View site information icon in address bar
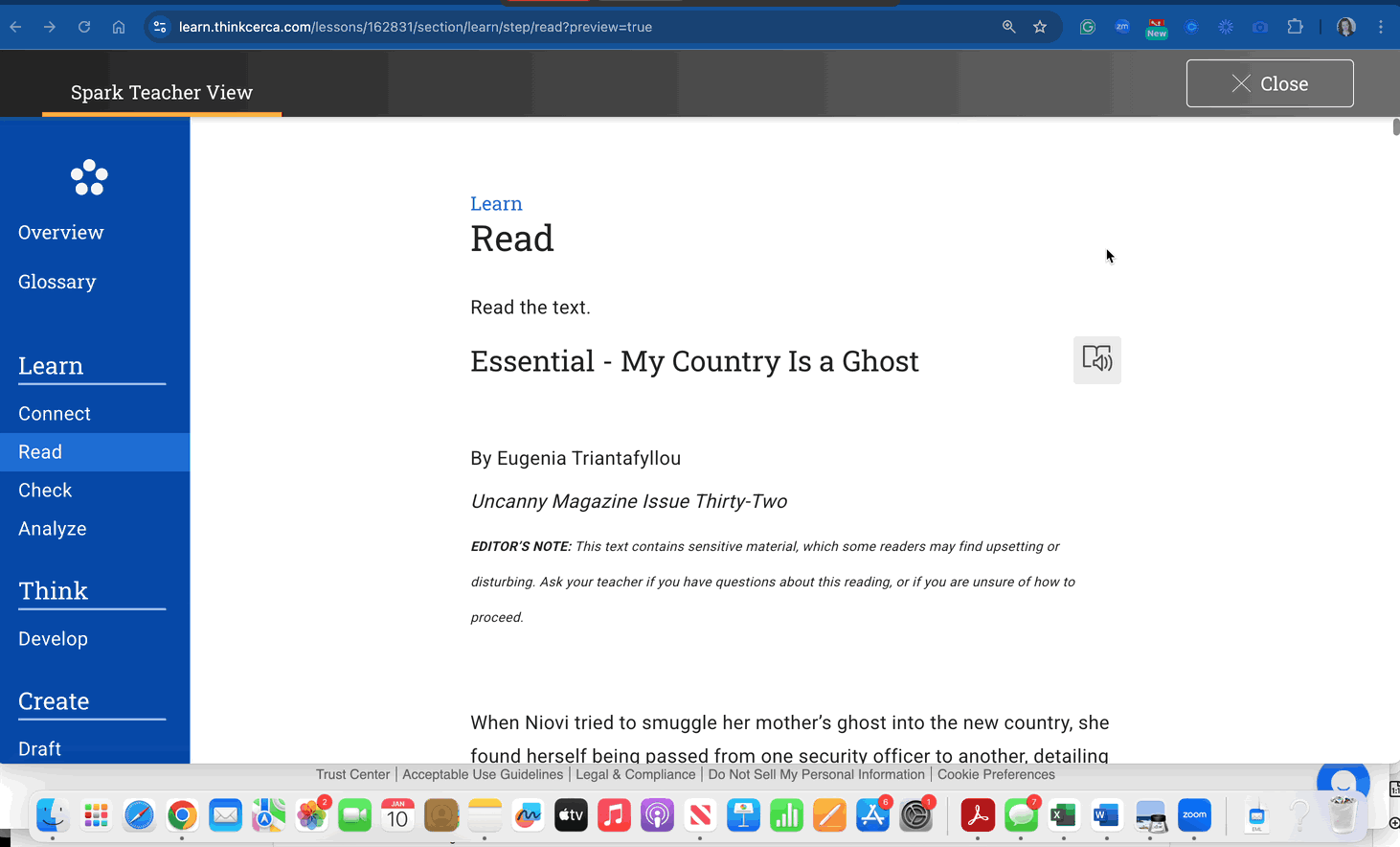This screenshot has width=1400, height=847. (x=160, y=27)
